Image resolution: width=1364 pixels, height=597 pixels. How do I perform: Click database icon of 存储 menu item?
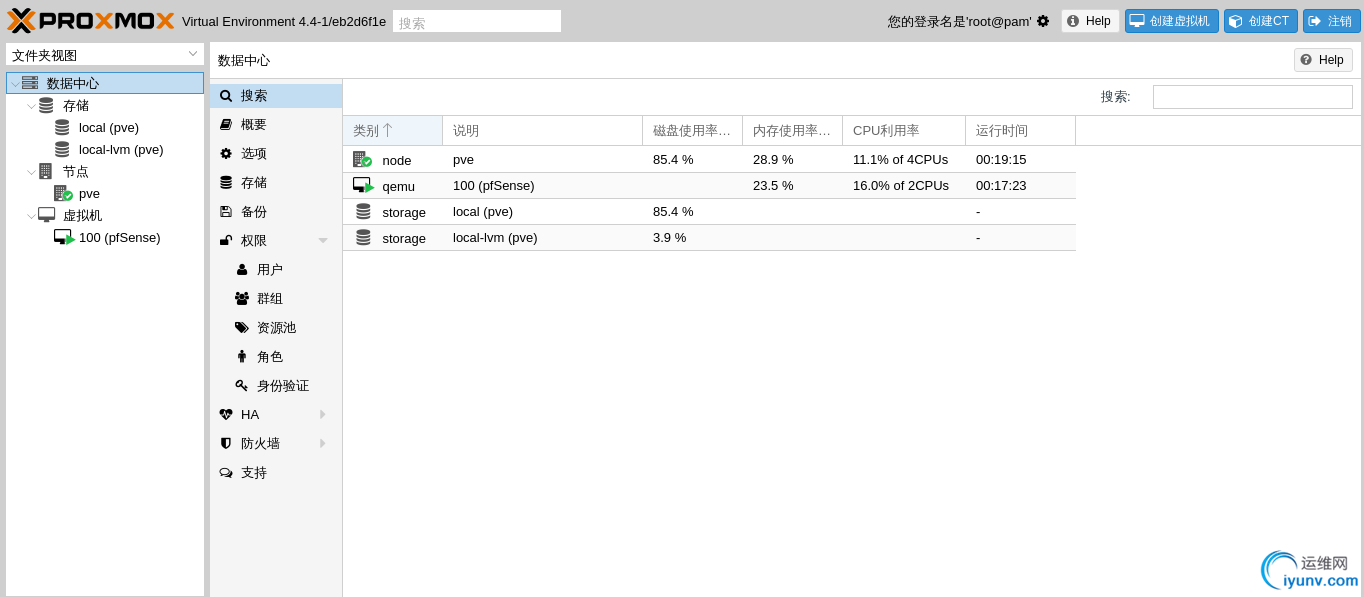point(226,183)
